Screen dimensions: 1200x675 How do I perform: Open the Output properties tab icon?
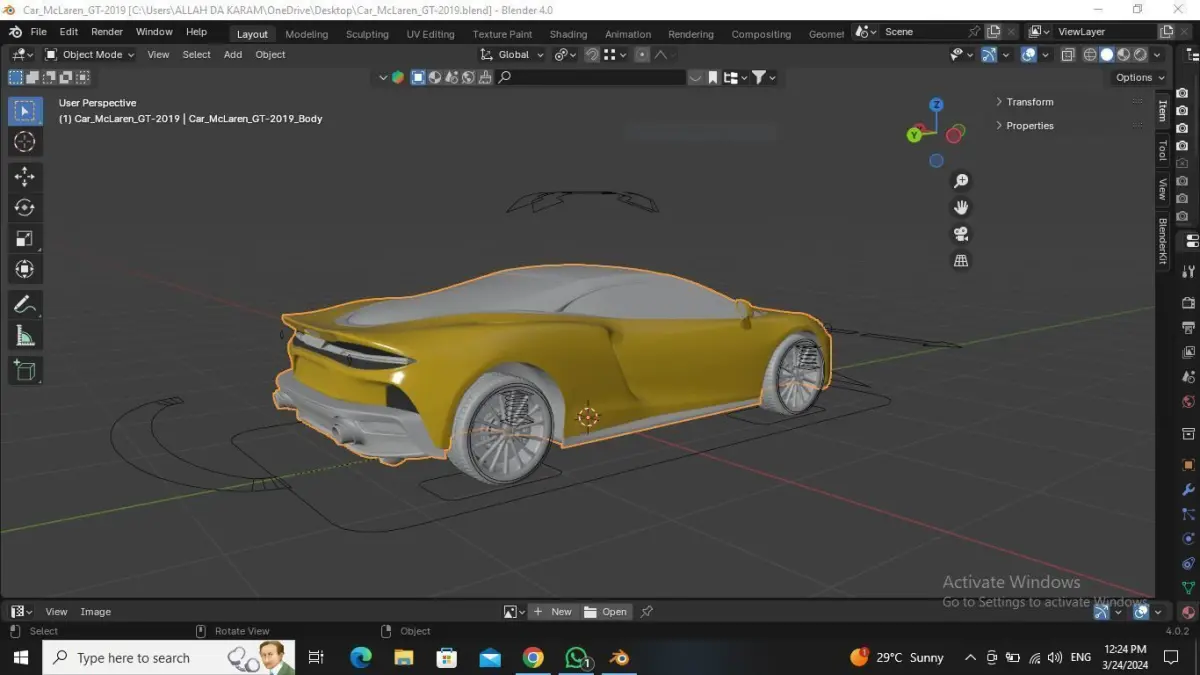pyautogui.click(x=1188, y=328)
